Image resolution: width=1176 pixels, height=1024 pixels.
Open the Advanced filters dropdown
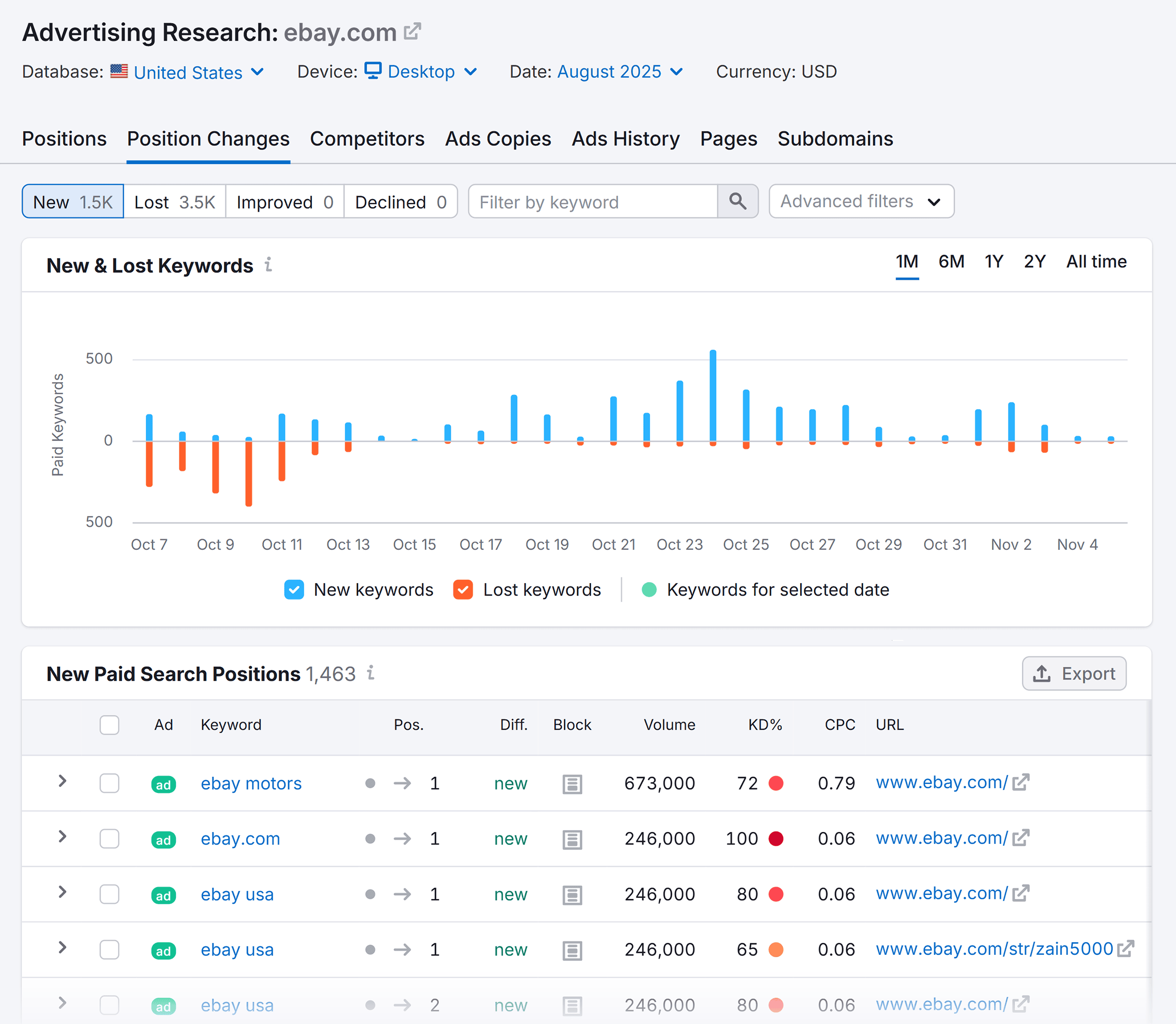(860, 201)
